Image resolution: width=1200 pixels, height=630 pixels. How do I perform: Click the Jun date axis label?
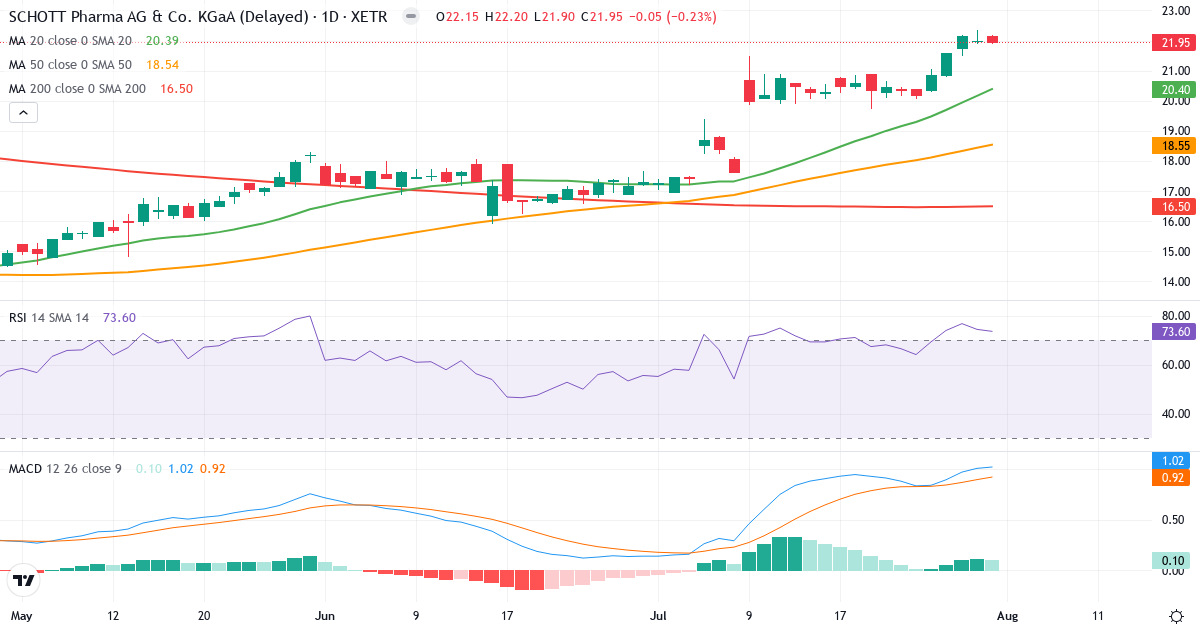[x=324, y=616]
